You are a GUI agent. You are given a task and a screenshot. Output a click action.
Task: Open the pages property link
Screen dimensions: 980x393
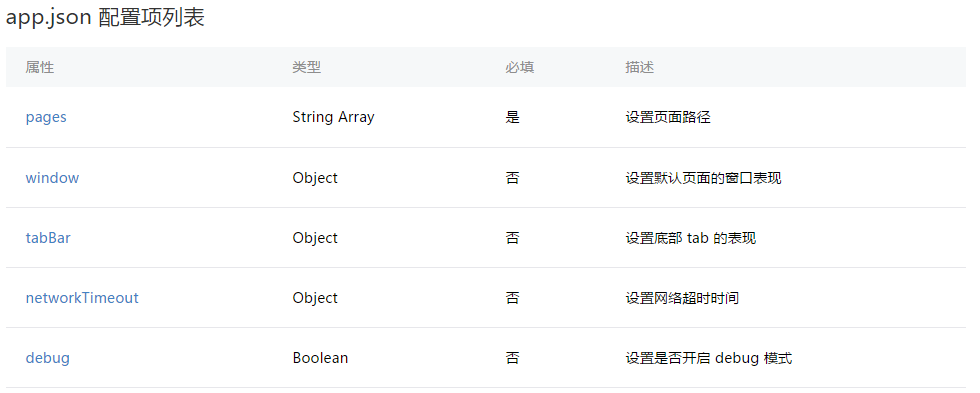[x=46, y=117]
